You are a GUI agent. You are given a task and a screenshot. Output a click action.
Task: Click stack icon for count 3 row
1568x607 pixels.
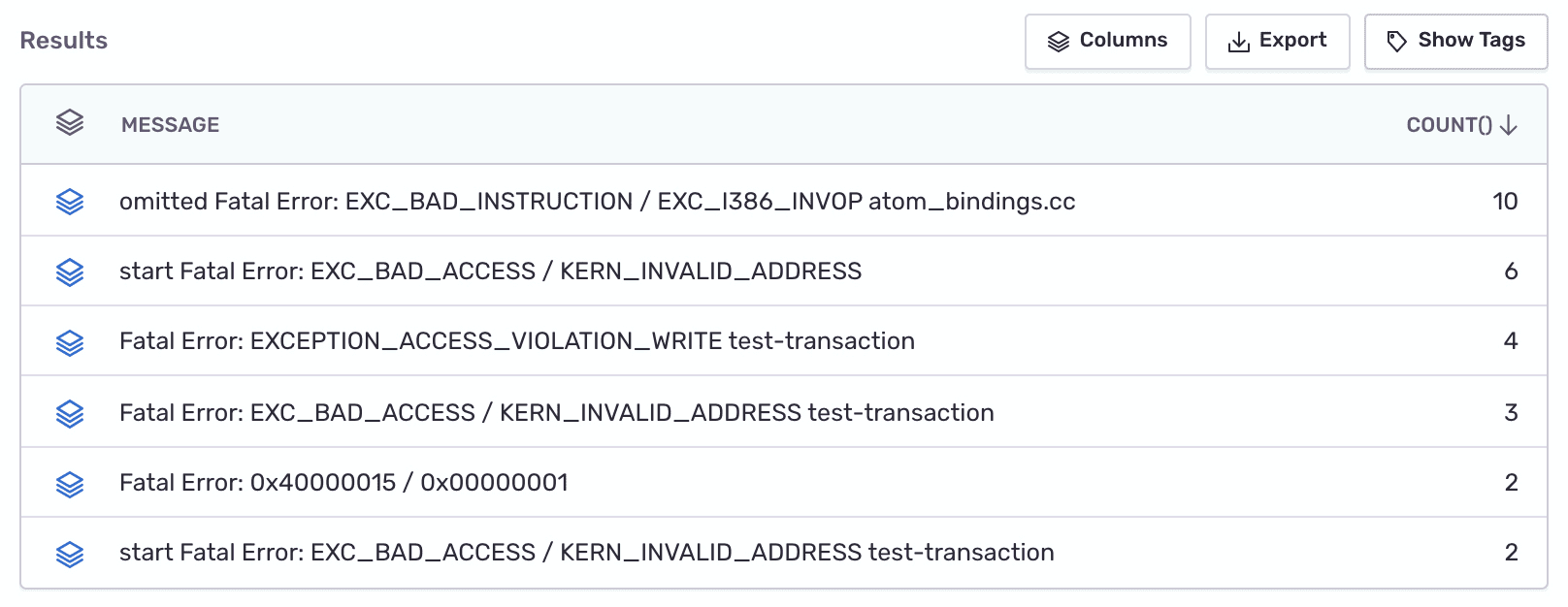[x=70, y=414]
